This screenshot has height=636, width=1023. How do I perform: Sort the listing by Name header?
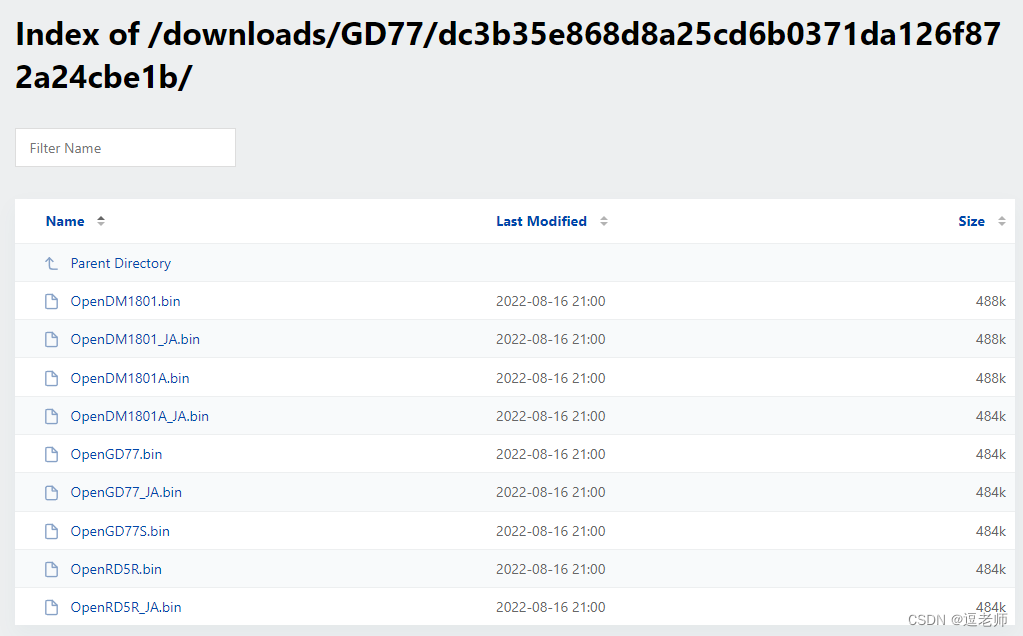(x=65, y=221)
